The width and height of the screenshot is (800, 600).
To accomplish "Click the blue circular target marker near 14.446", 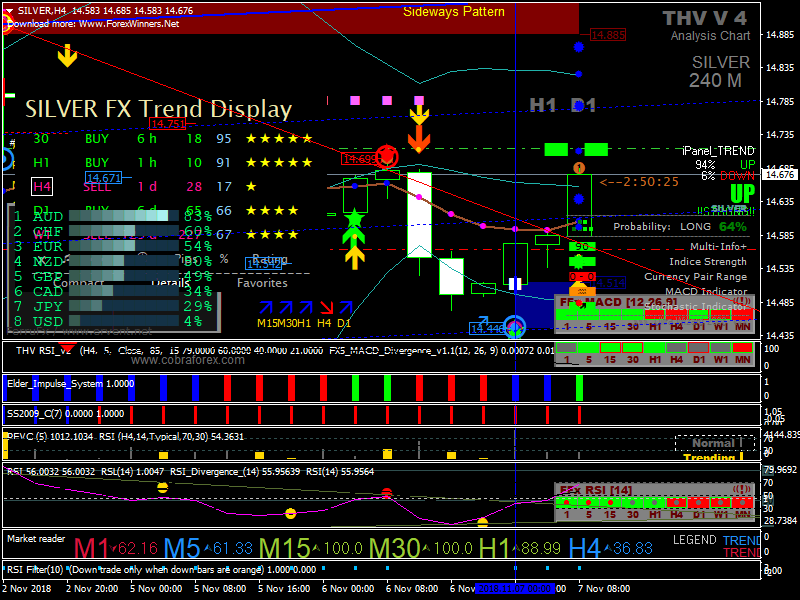I will click(x=515, y=327).
